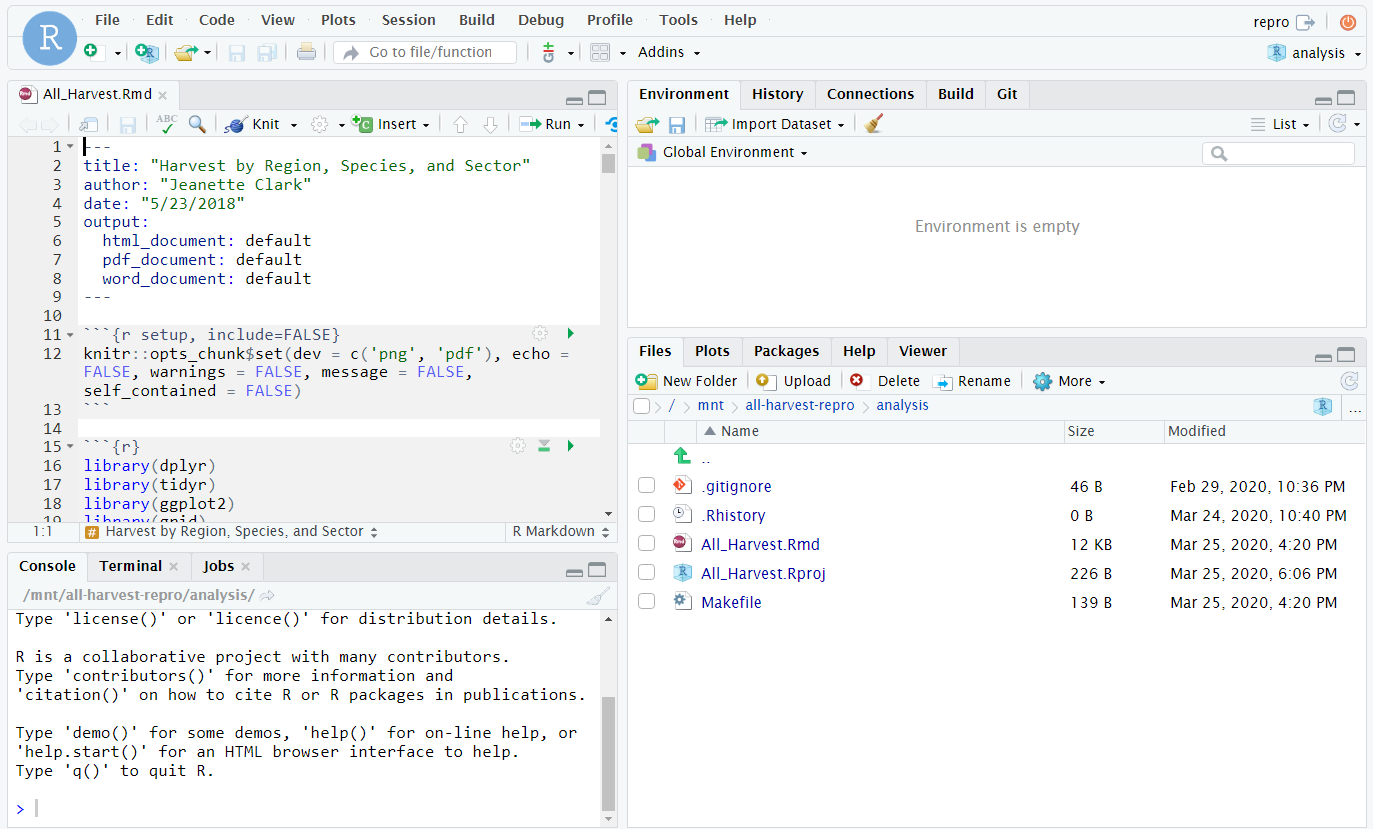Image resolution: width=1373 pixels, height=829 pixels.
Task: Click the Find/Replace magnifier icon
Action: pos(197,124)
